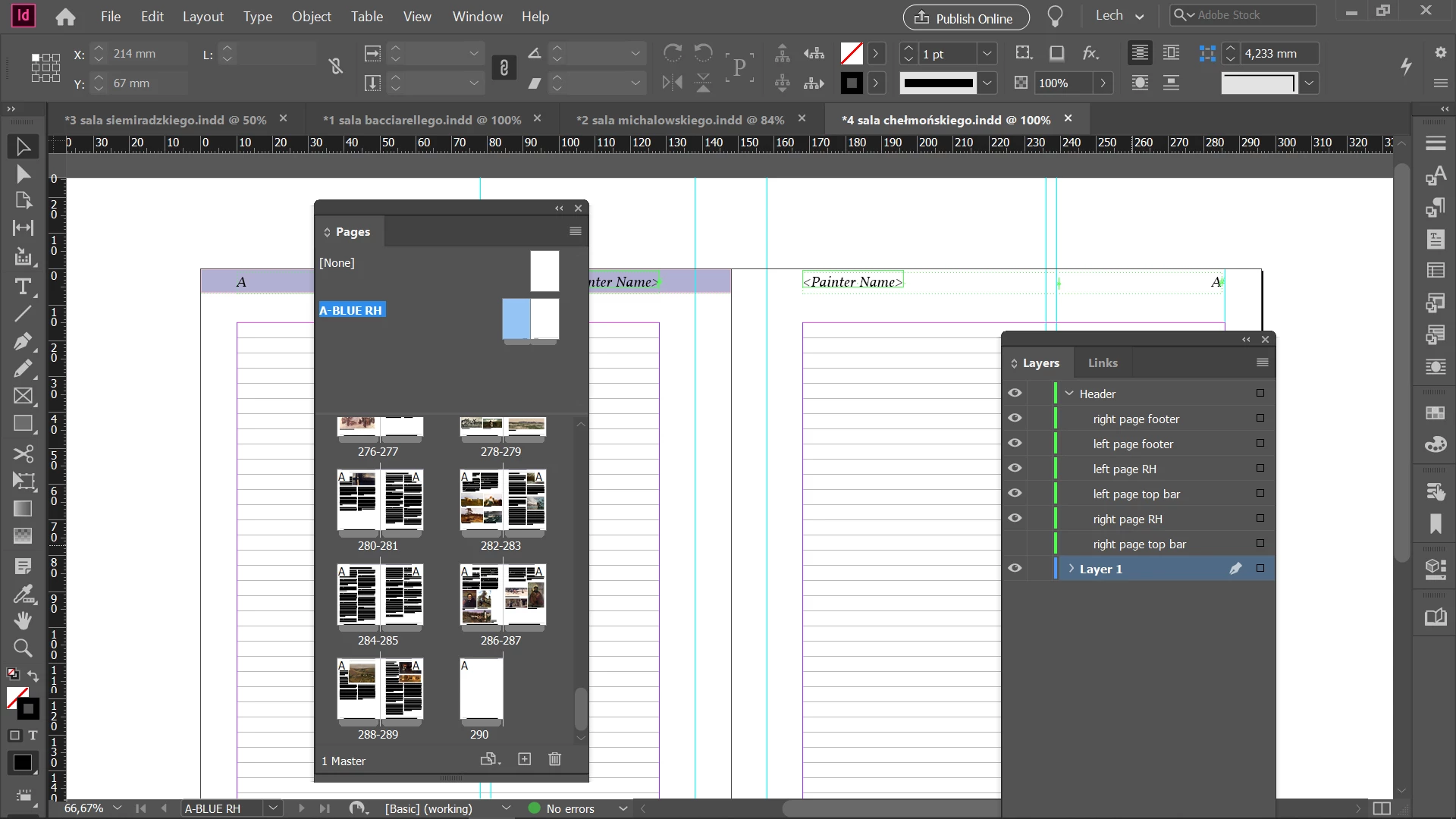Switch to the Links panel tab

(1102, 363)
